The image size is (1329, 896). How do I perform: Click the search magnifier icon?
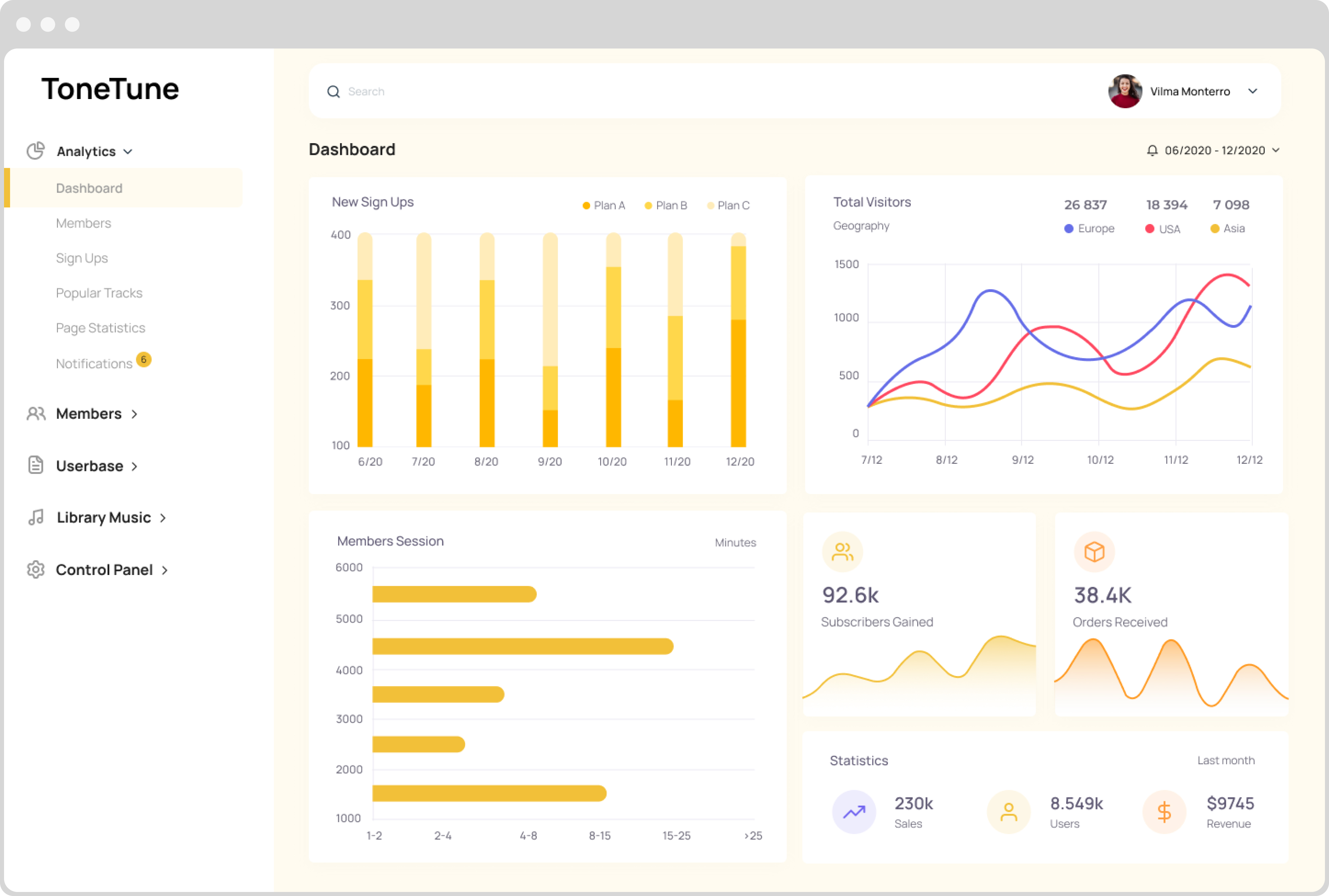click(333, 91)
